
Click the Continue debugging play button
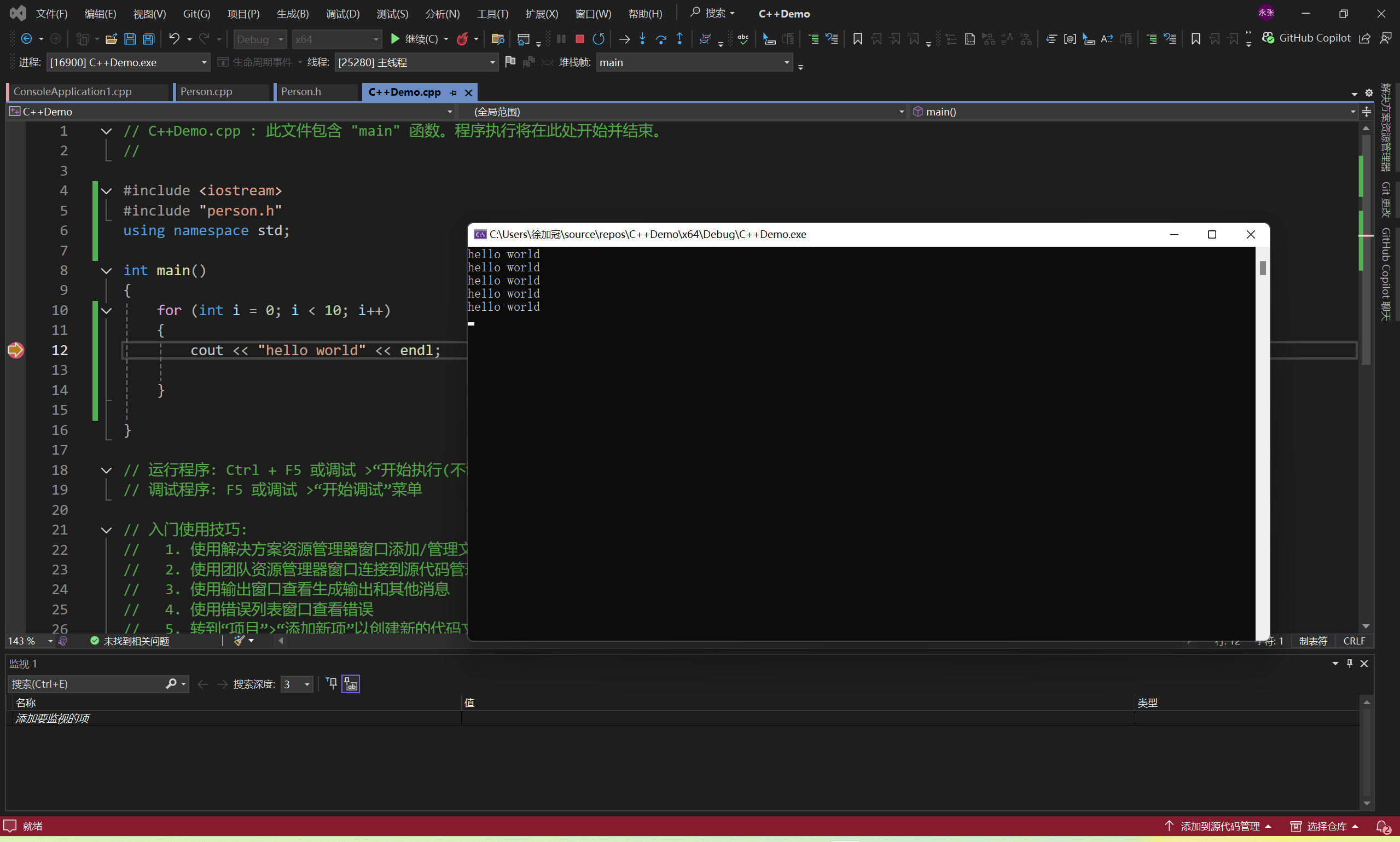click(x=395, y=39)
